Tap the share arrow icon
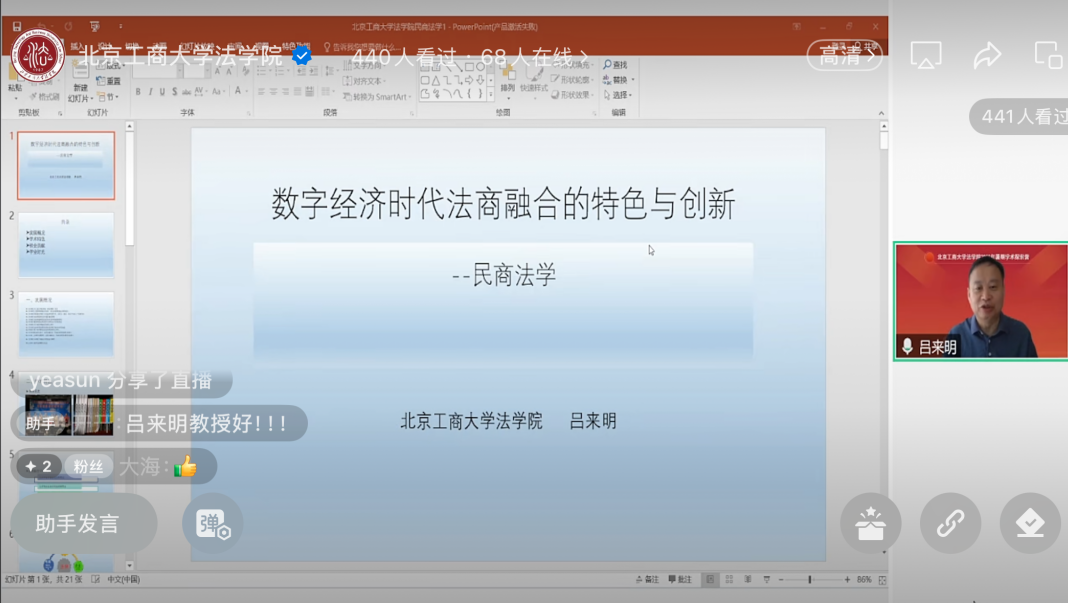The image size is (1068, 603). (987, 56)
